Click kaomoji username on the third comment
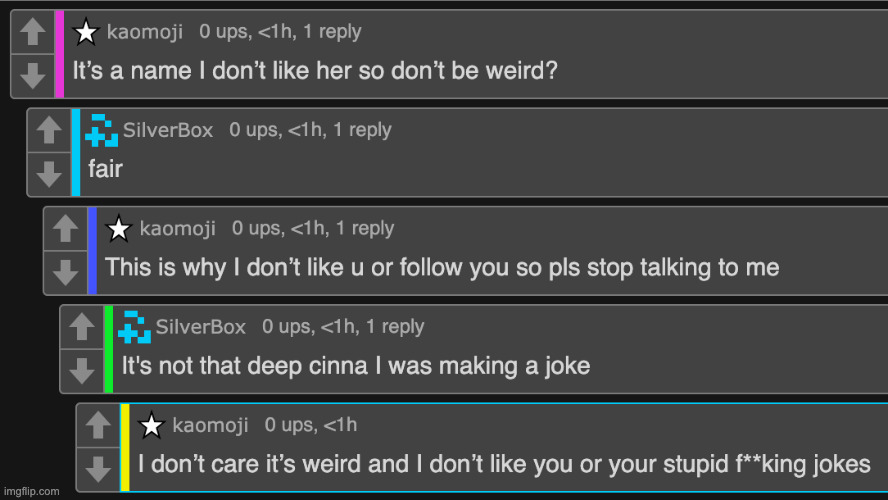Image resolution: width=888 pixels, height=500 pixels. coord(177,229)
